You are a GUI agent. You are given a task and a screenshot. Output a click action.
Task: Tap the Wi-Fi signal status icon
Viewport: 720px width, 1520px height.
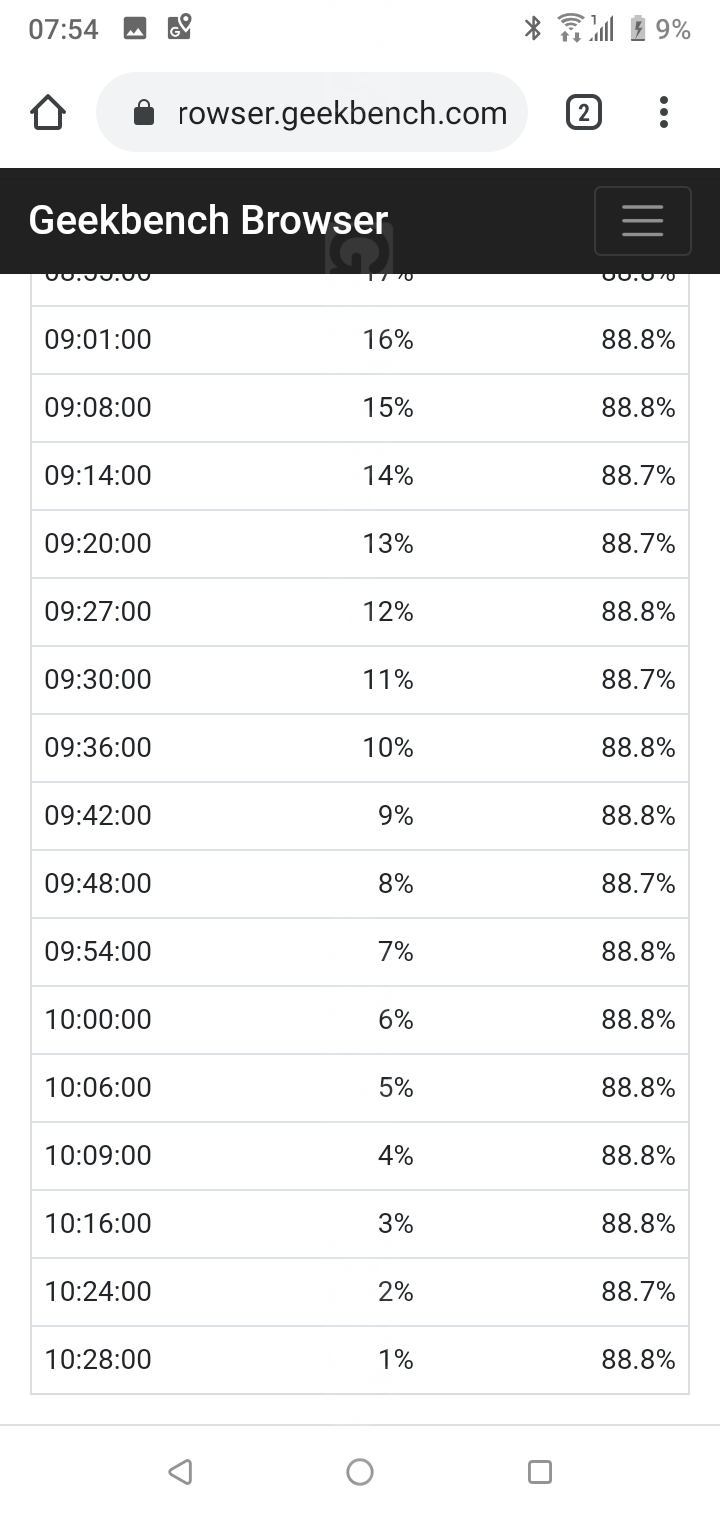coord(571,28)
